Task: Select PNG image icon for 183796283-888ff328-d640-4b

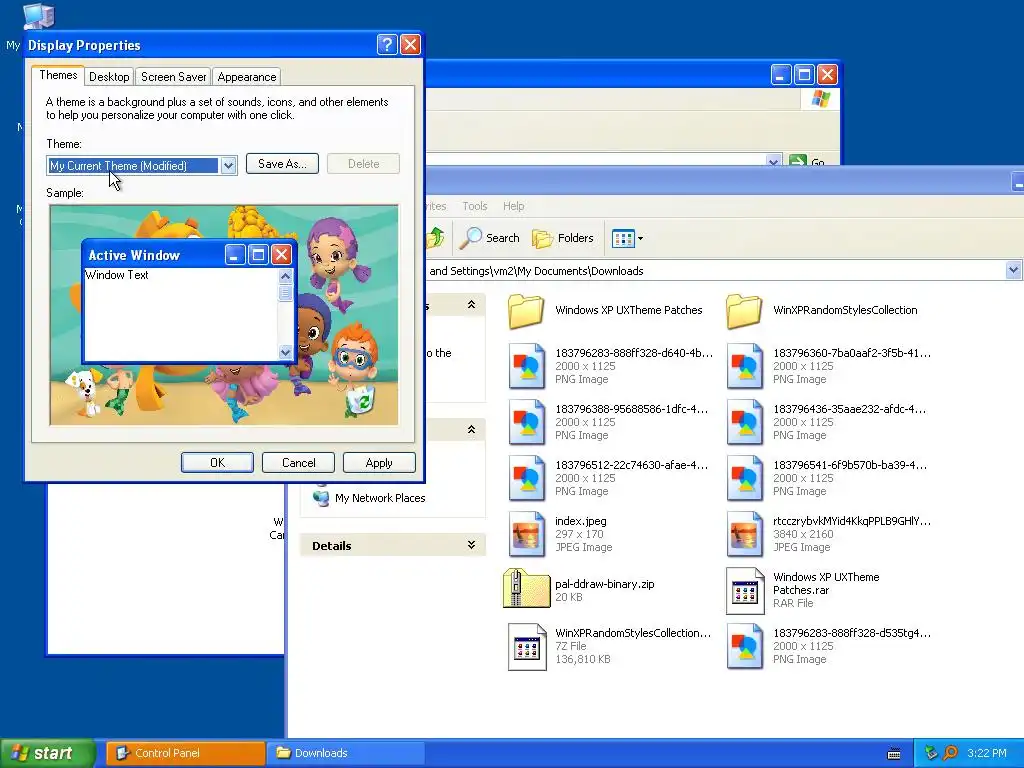Action: click(x=526, y=366)
